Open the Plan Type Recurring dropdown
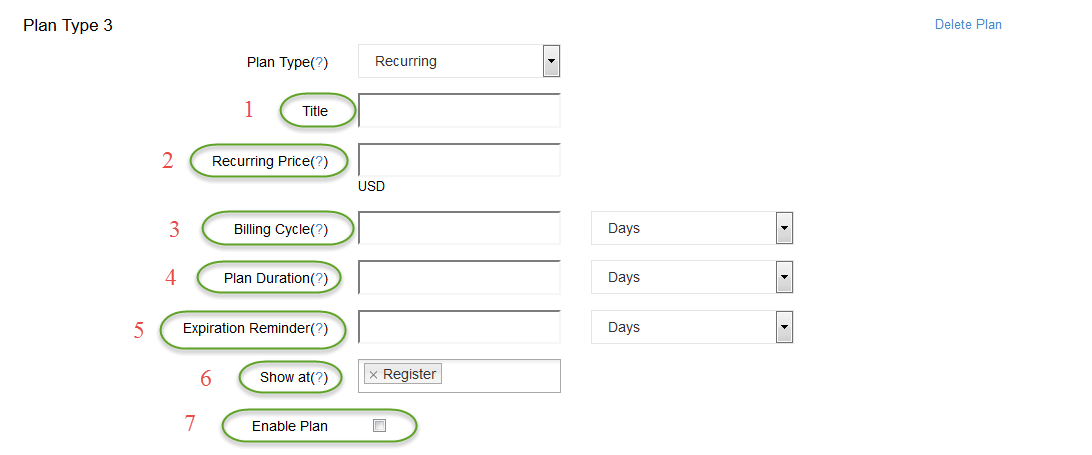Image resolution: width=1092 pixels, height=455 pixels. pos(459,61)
